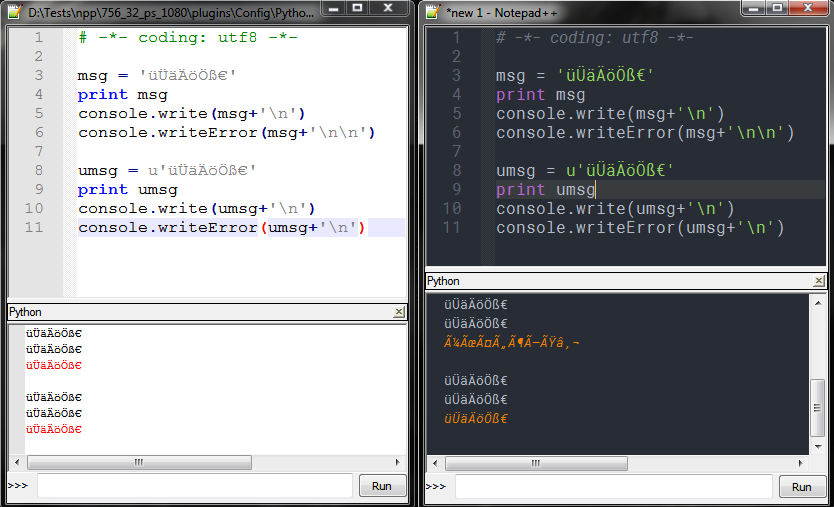Close the right '*new 1' Notepad++ window
This screenshot has width=834, height=507.
[808, 8]
